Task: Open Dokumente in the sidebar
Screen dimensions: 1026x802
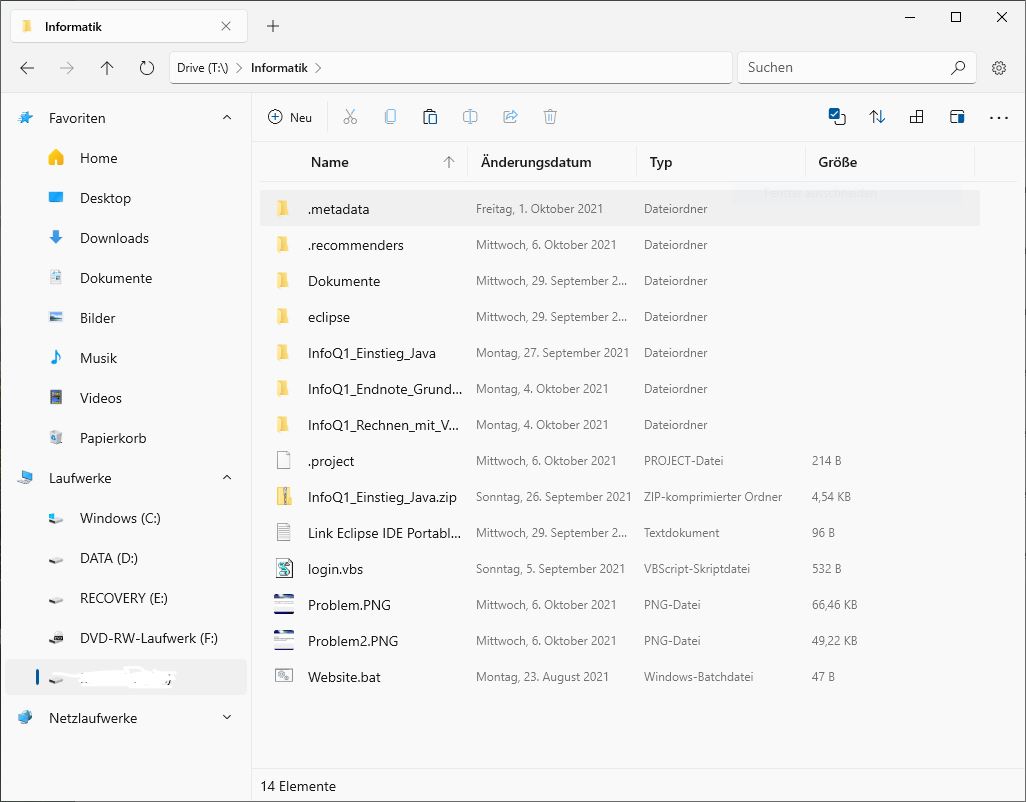Action: point(126,278)
